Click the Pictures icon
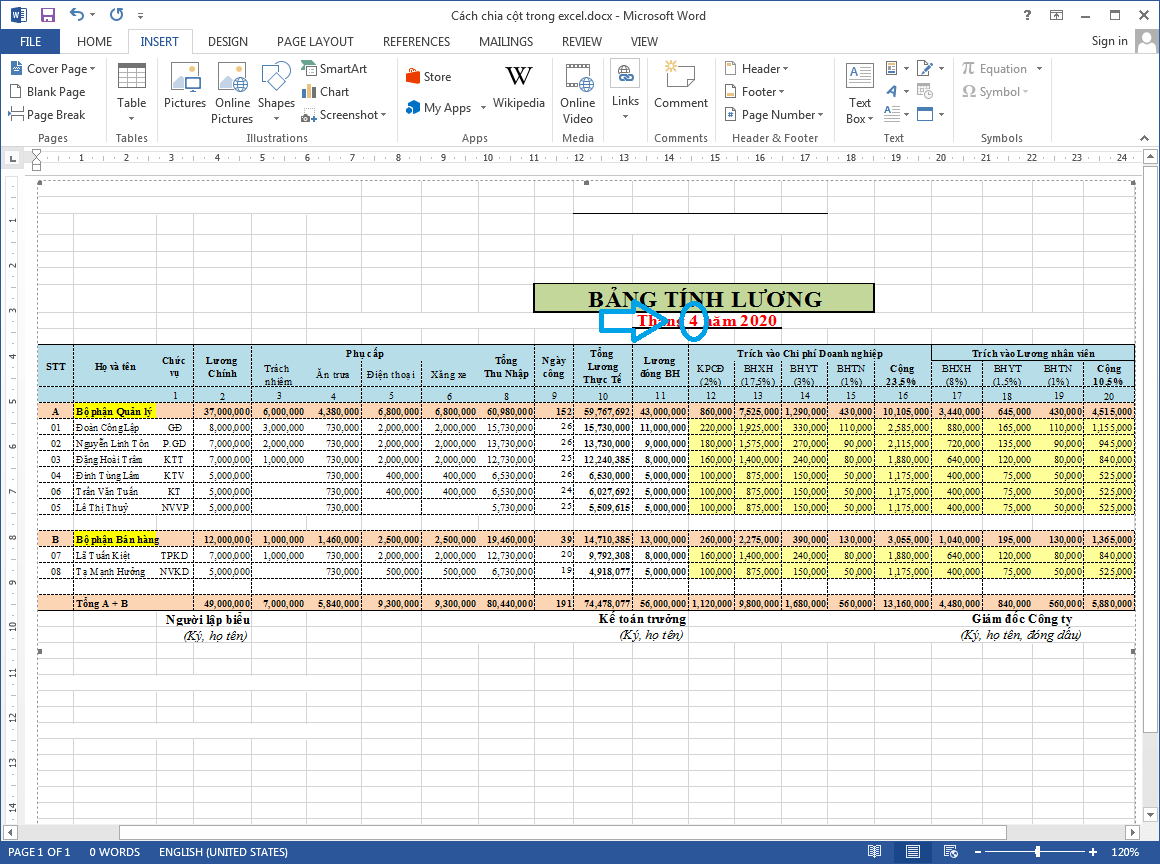The height and width of the screenshot is (864, 1160). click(x=185, y=86)
